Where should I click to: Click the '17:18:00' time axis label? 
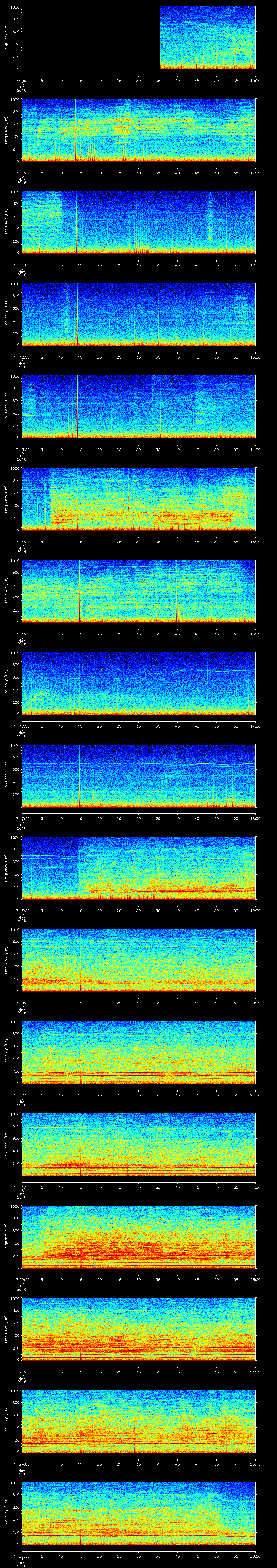(x=22, y=910)
